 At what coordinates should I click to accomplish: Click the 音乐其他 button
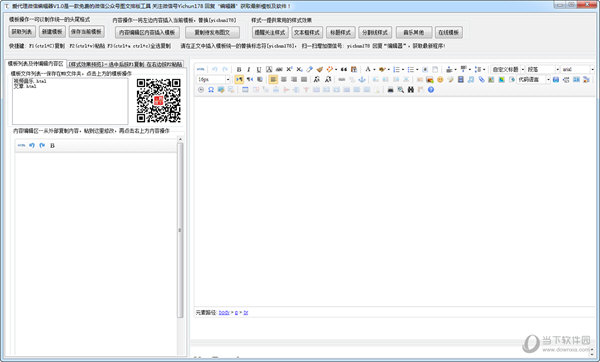tap(414, 33)
